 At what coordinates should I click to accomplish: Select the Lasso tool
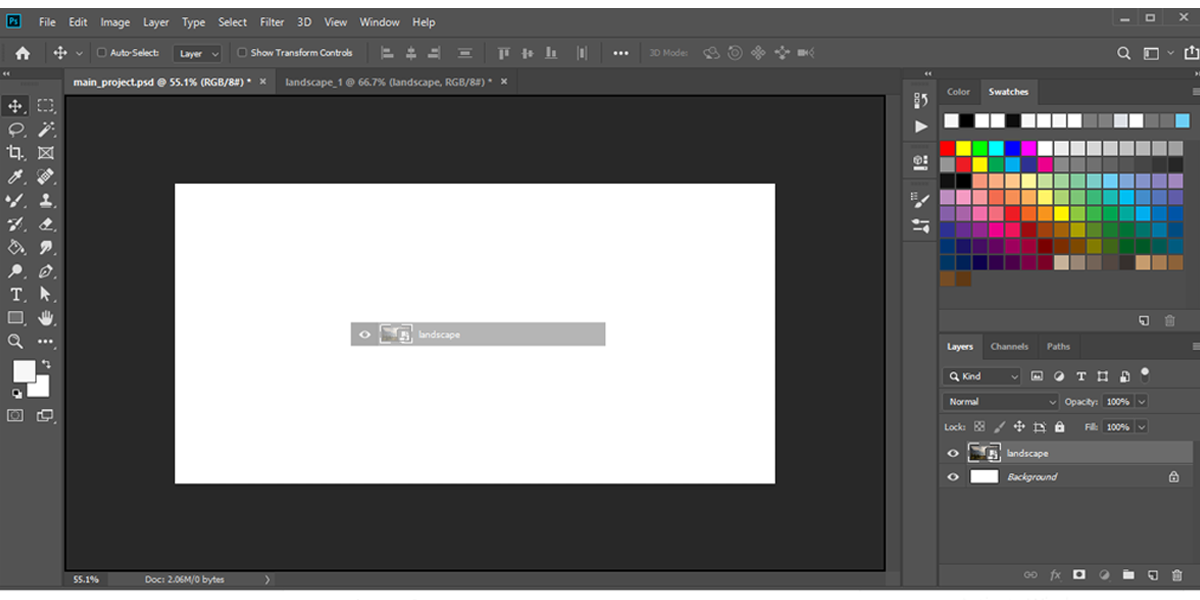pos(14,129)
